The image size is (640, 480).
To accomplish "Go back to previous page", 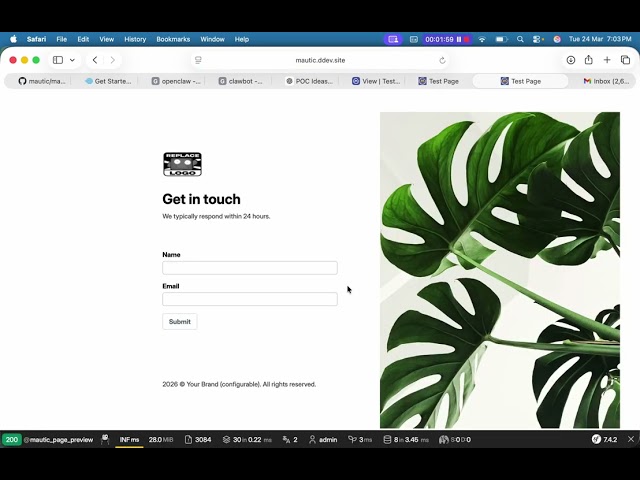I will [x=95, y=60].
